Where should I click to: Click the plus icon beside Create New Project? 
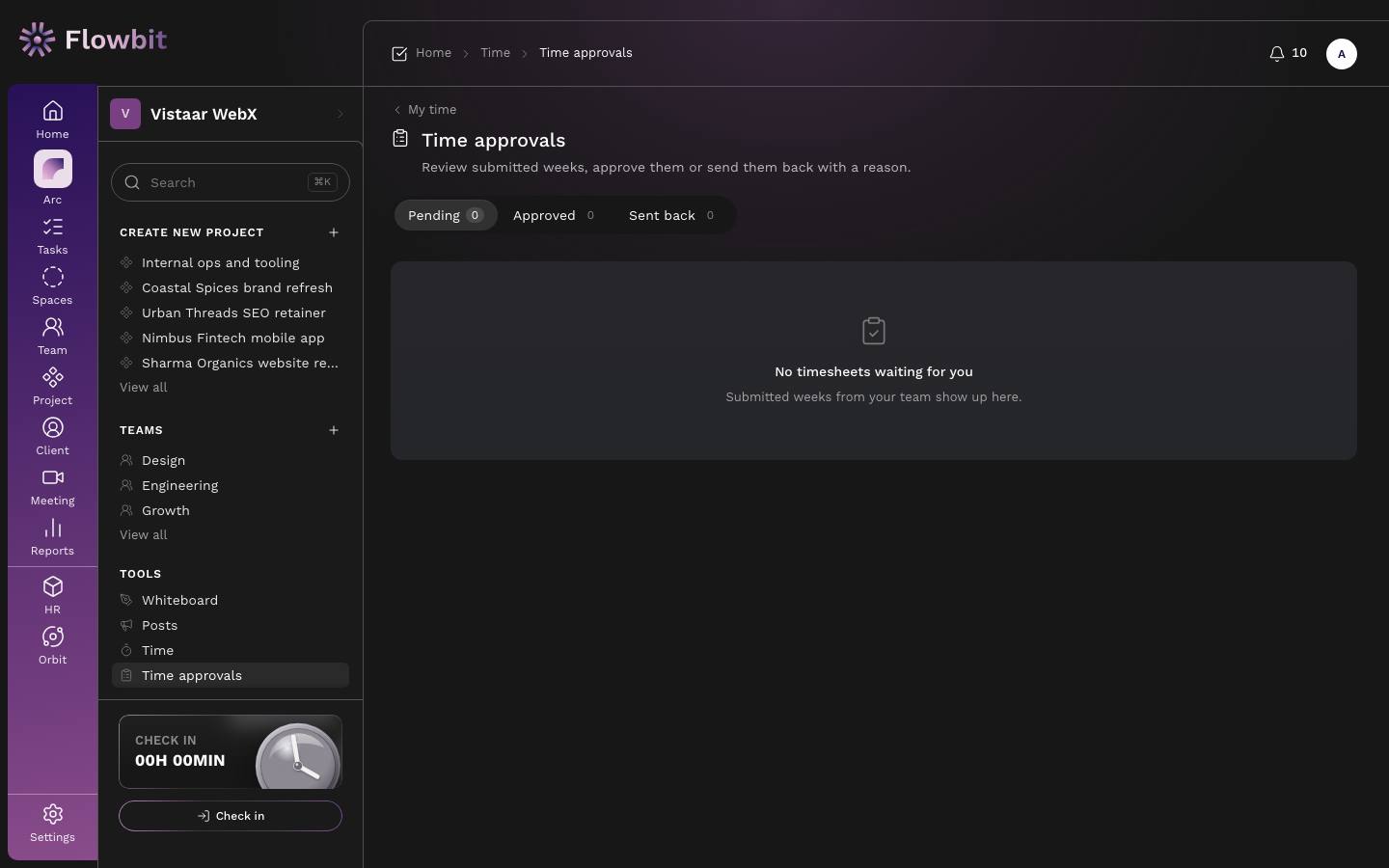[334, 232]
